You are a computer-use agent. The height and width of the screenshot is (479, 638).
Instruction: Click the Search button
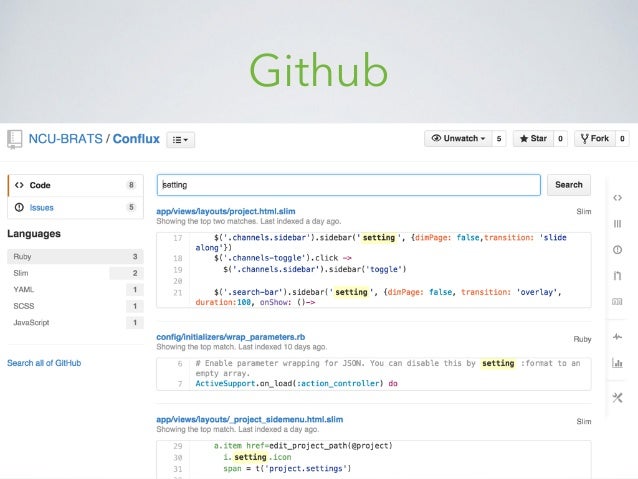coord(569,185)
